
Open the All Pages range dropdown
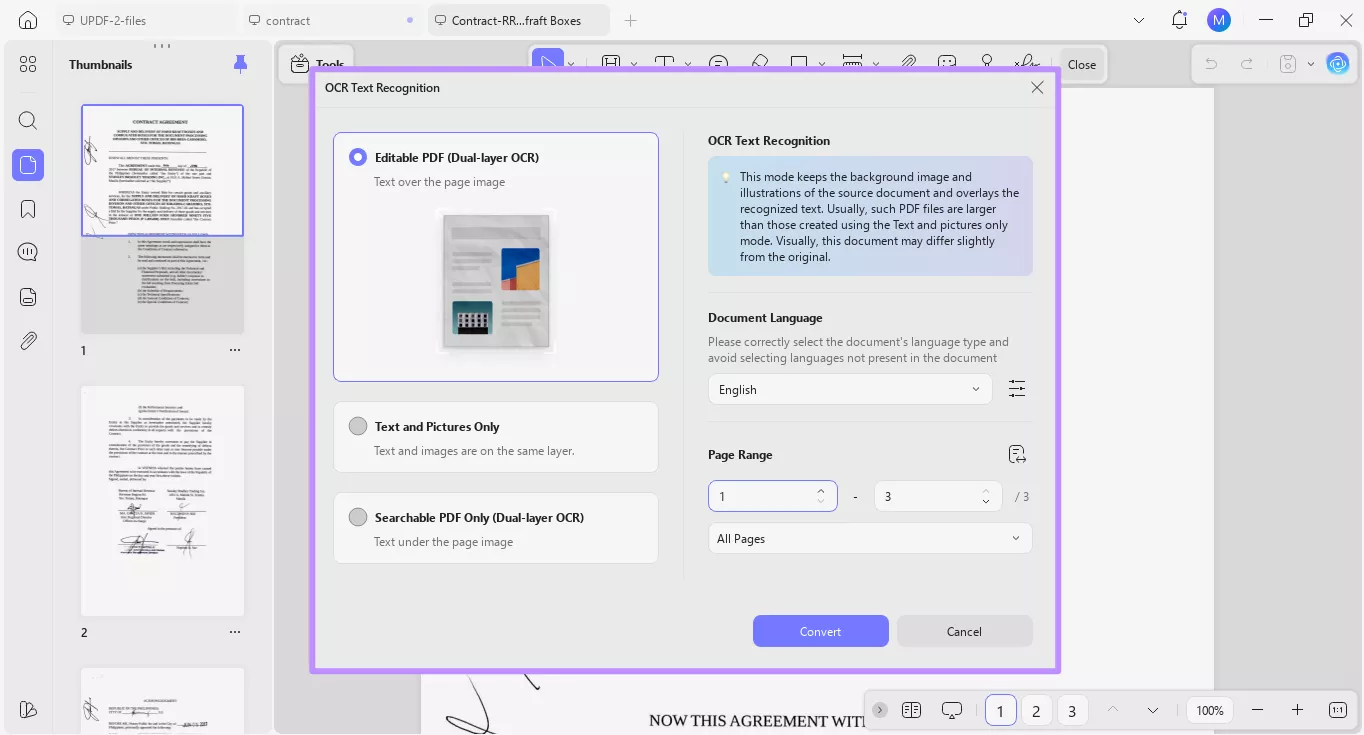pos(870,538)
